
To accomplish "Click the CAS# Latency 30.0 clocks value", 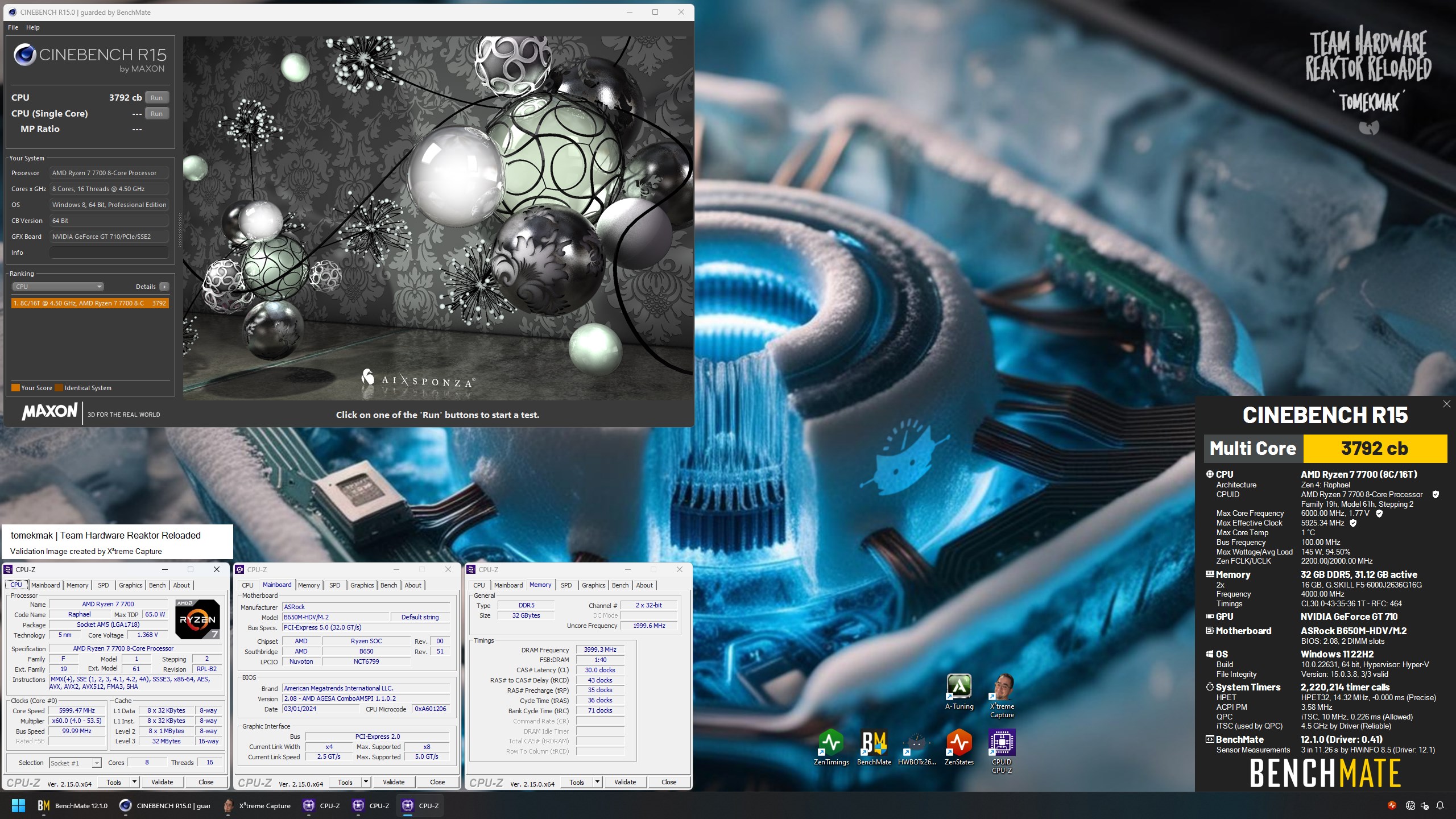I will [x=600, y=670].
